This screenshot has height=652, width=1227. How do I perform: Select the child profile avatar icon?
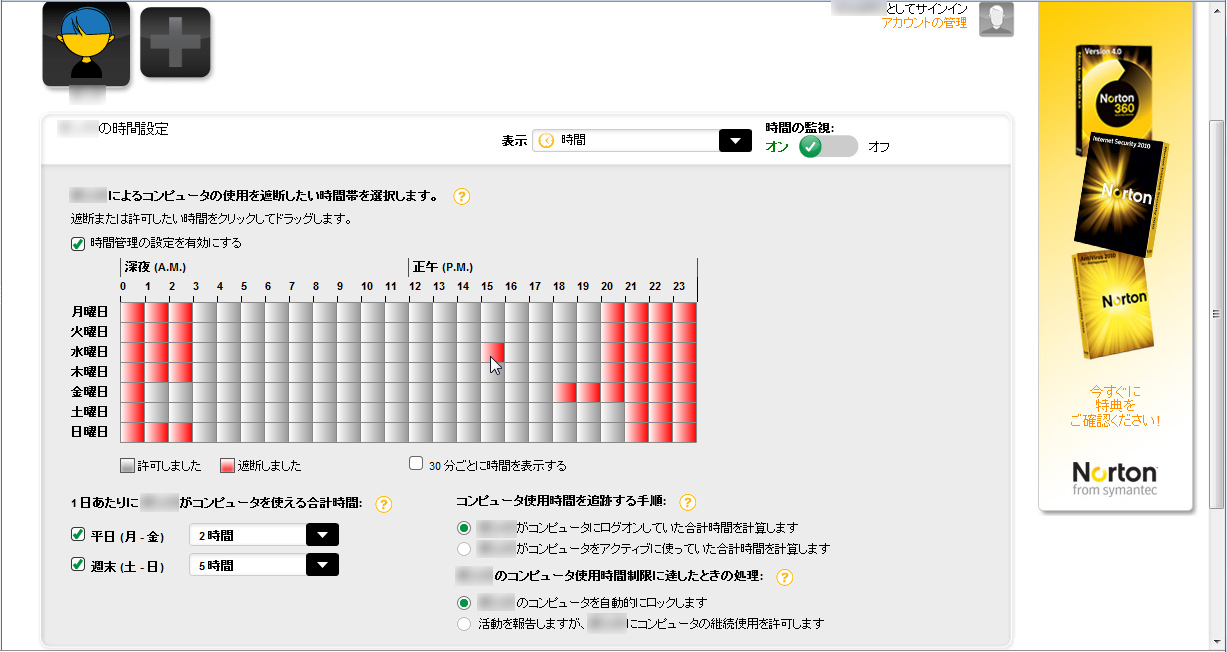point(86,42)
